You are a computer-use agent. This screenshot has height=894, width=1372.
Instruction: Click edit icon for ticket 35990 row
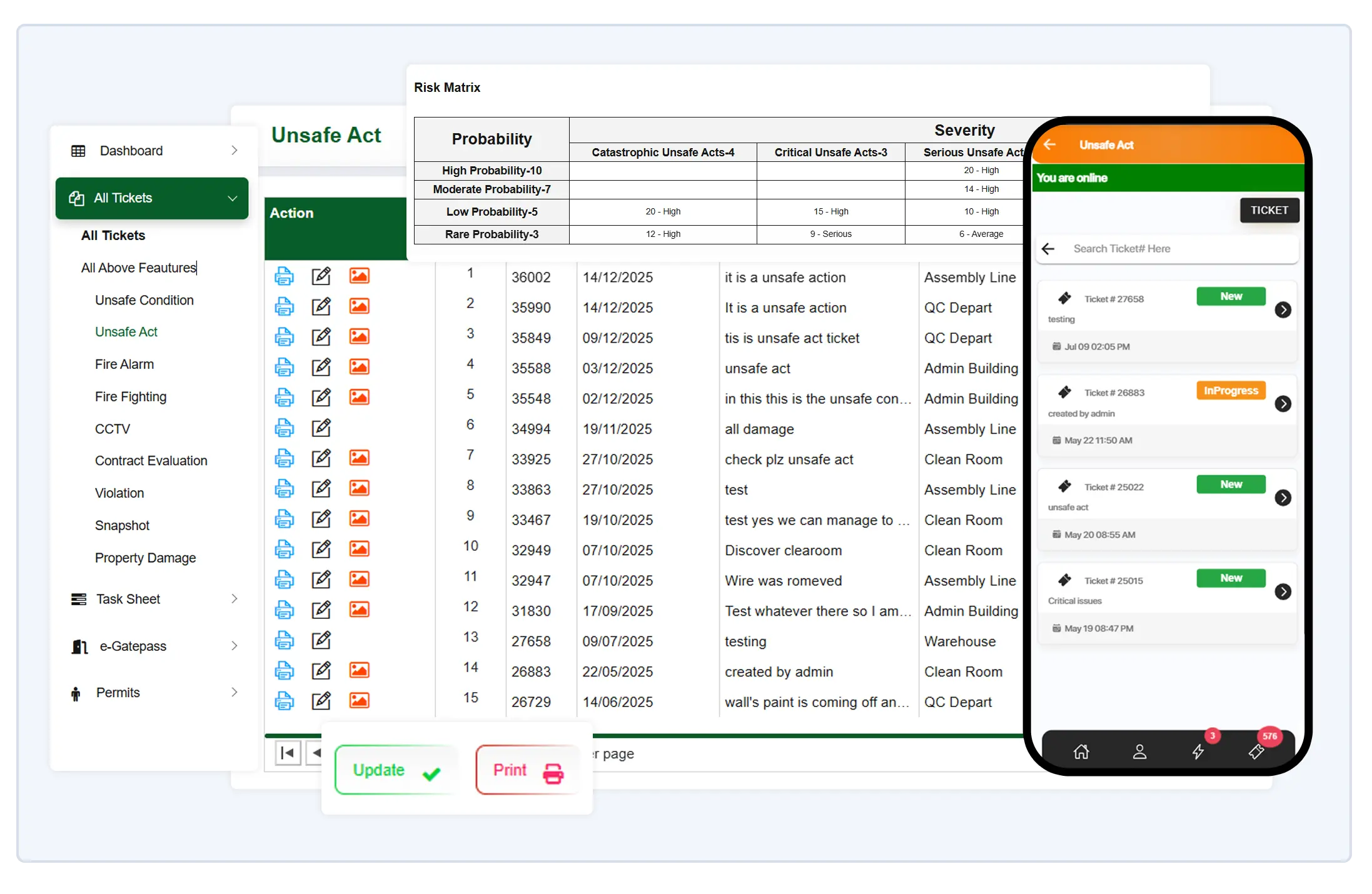pyautogui.click(x=321, y=306)
